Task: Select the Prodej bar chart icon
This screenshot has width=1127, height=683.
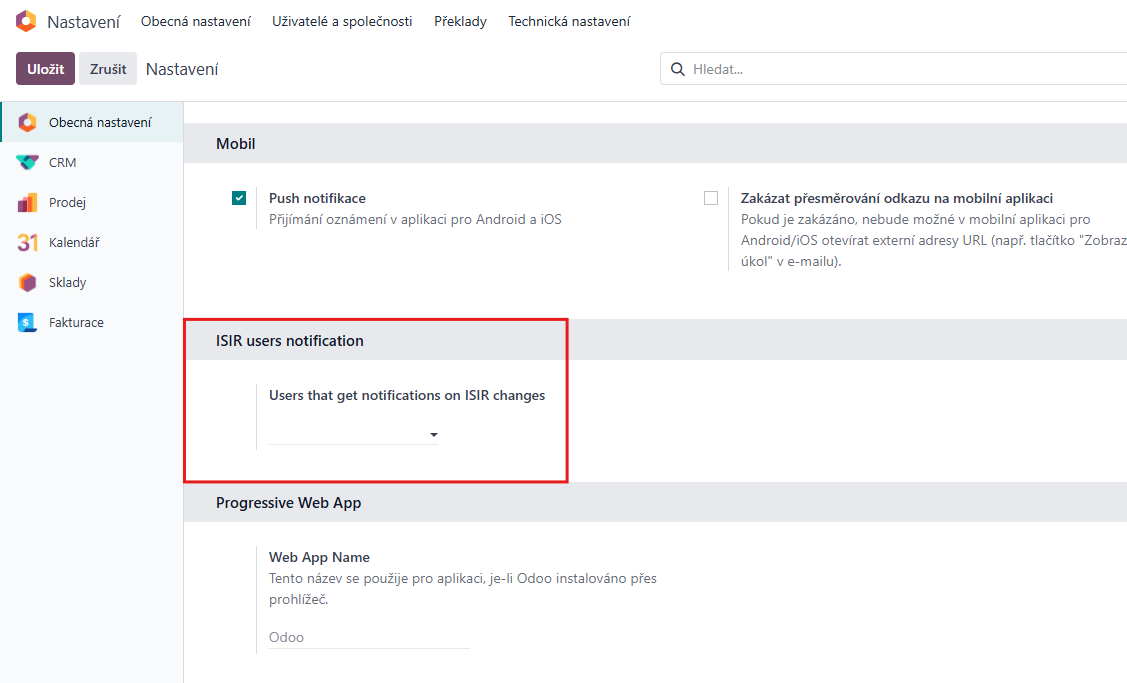Action: point(28,202)
